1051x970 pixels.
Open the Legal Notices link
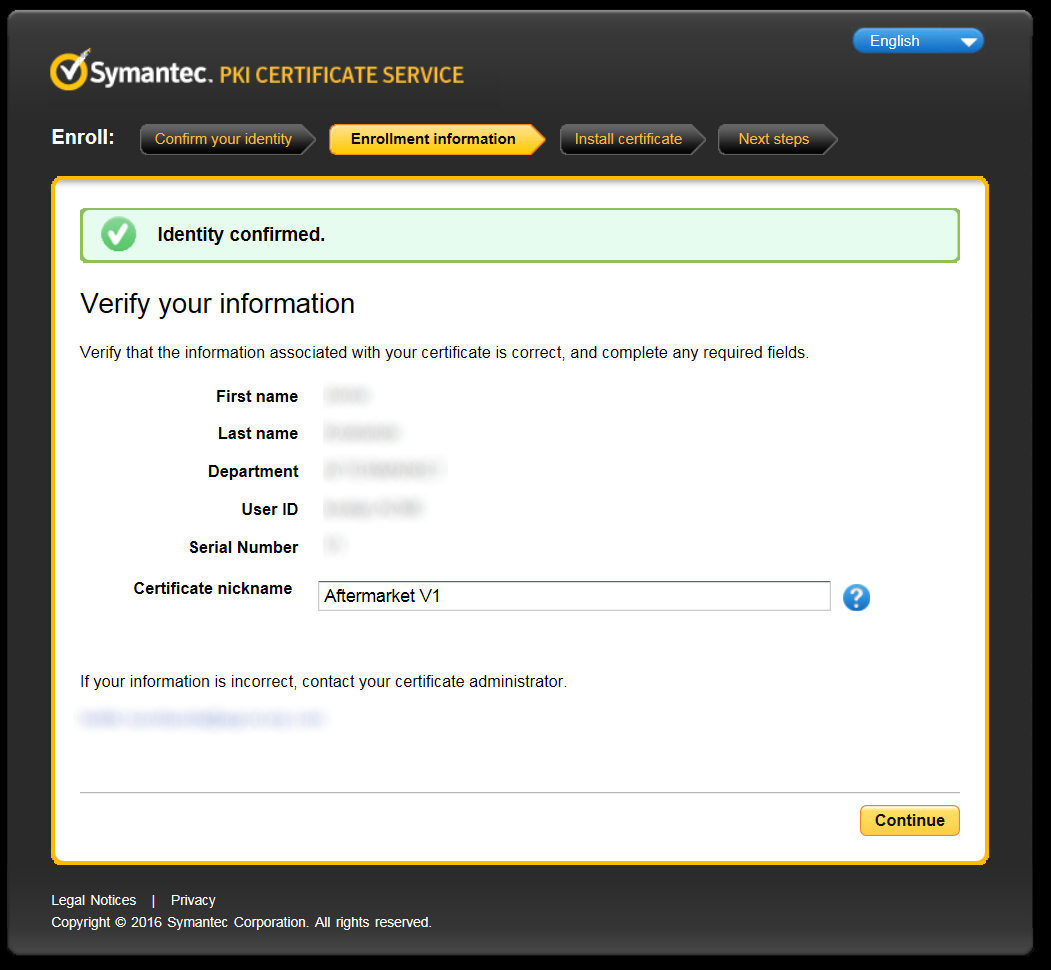tap(94, 900)
